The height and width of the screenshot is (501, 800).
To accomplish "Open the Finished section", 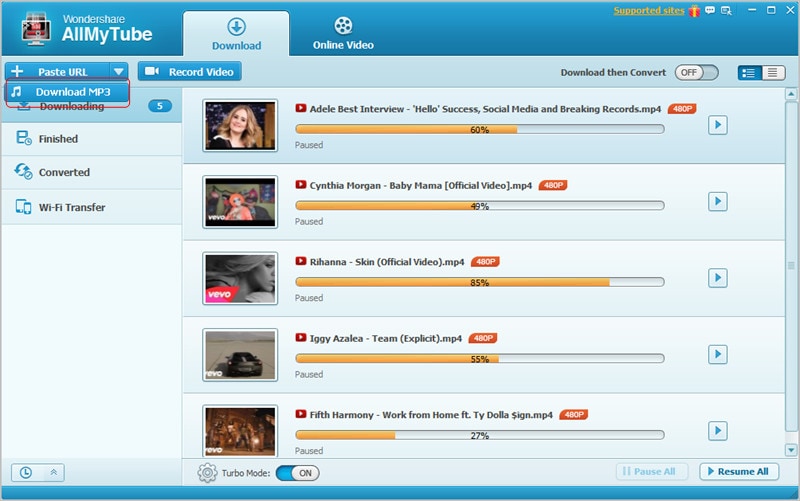I will pos(91,139).
